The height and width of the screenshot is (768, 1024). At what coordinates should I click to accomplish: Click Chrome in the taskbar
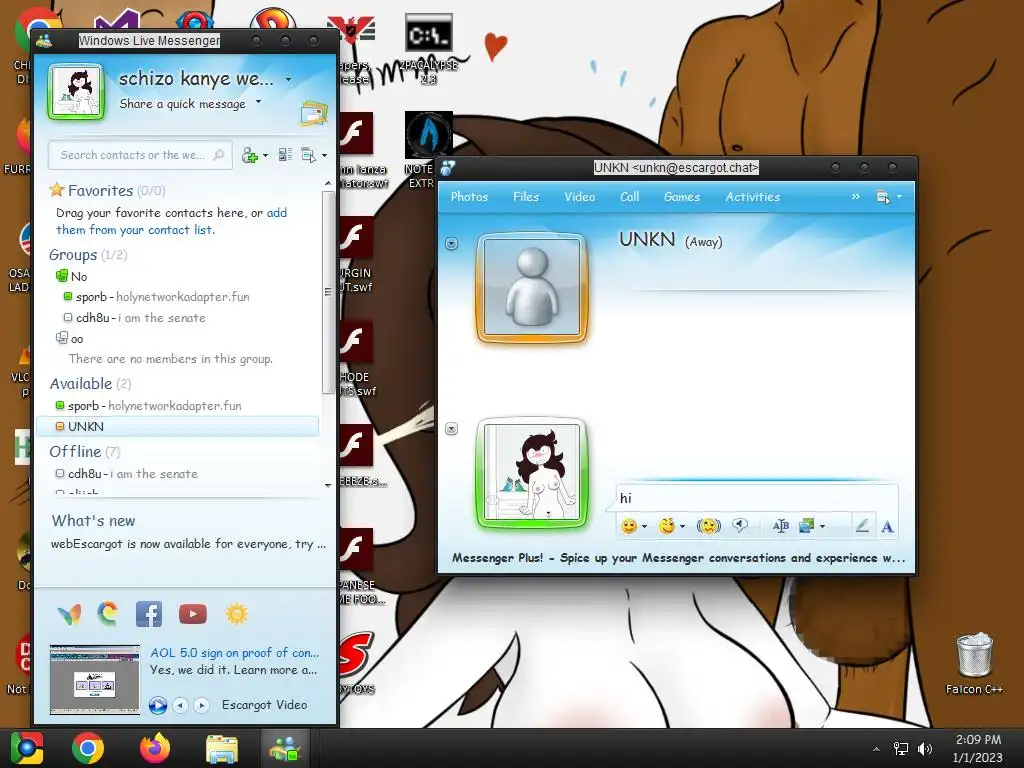(88, 748)
